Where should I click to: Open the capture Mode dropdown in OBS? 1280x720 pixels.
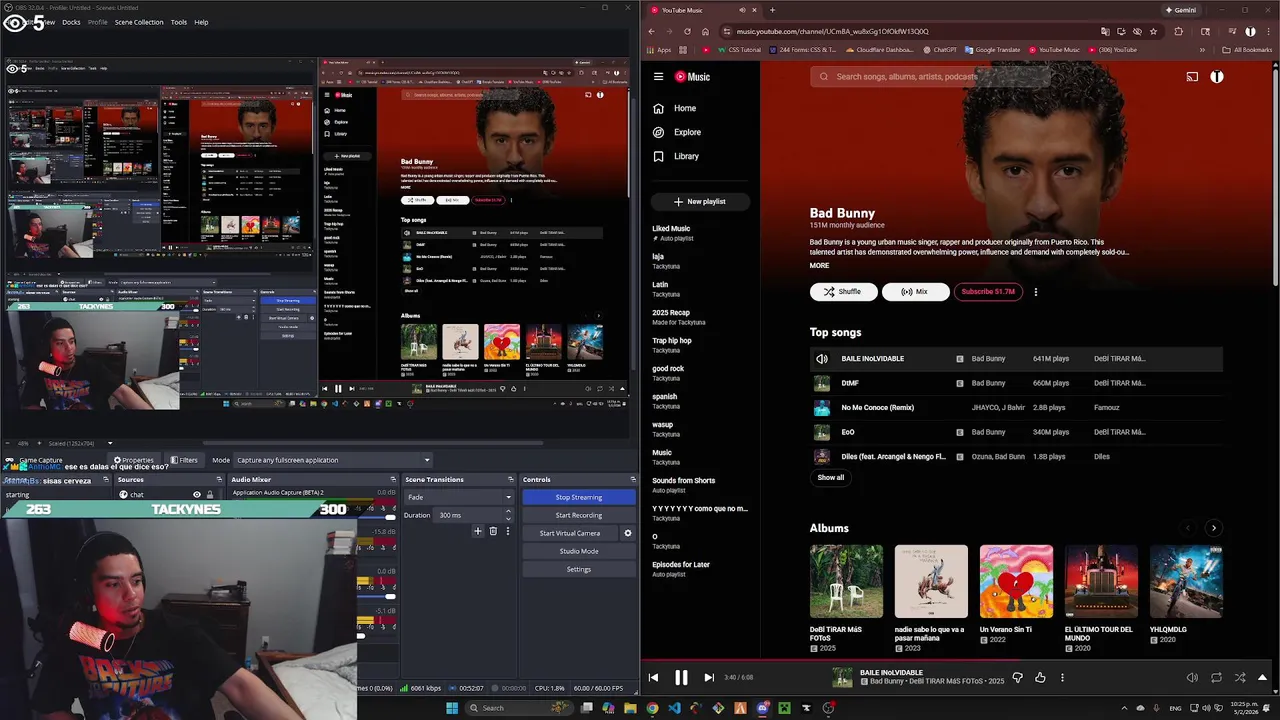[x=333, y=460]
